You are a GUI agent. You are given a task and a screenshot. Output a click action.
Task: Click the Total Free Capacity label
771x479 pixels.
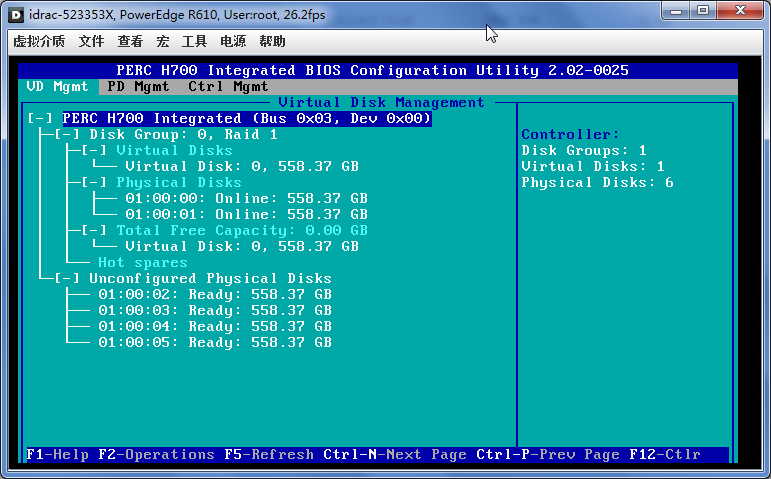click(x=242, y=231)
